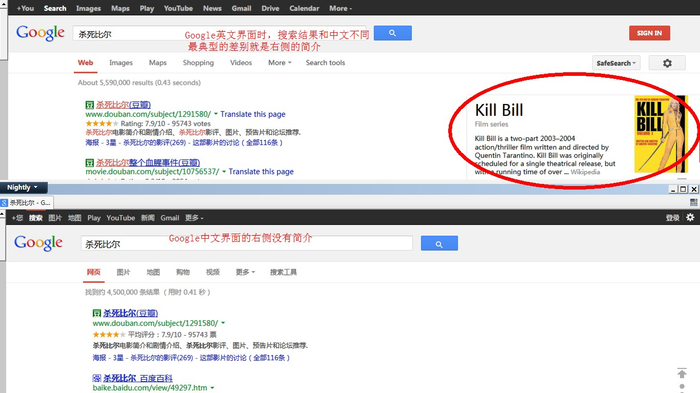Click 登录 in the Chinese black bar
The image size is (700, 393).
coord(672,218)
